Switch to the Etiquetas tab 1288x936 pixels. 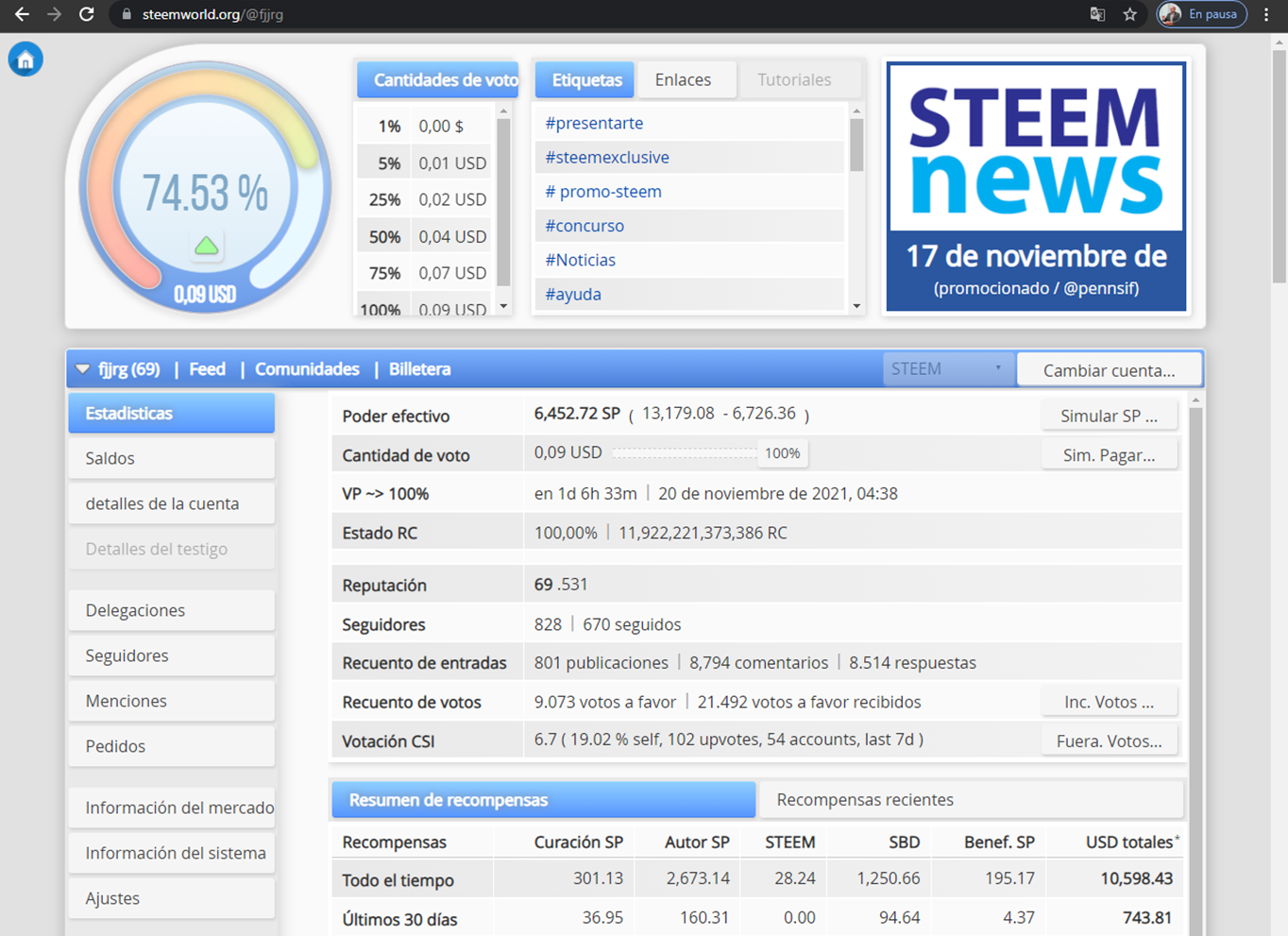pos(586,80)
